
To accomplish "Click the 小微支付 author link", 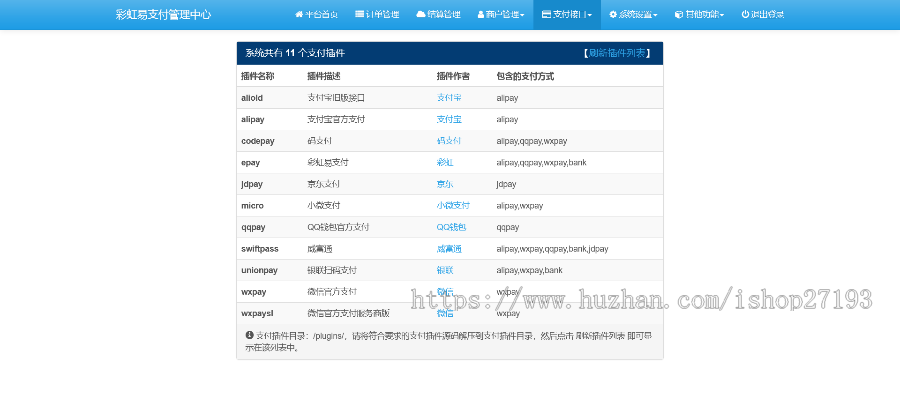I will pos(453,205).
